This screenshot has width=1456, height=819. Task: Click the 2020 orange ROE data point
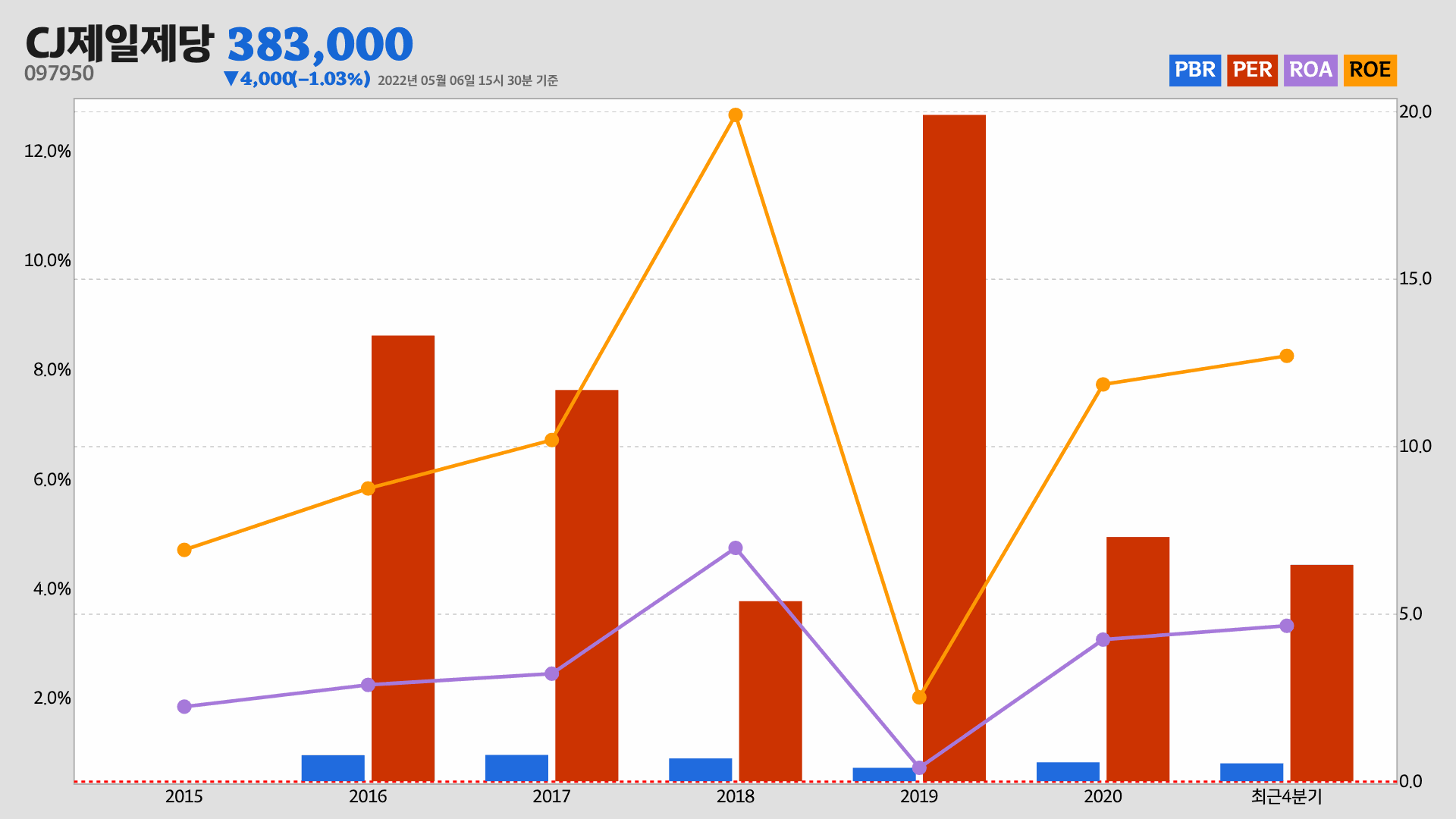coord(1103,384)
